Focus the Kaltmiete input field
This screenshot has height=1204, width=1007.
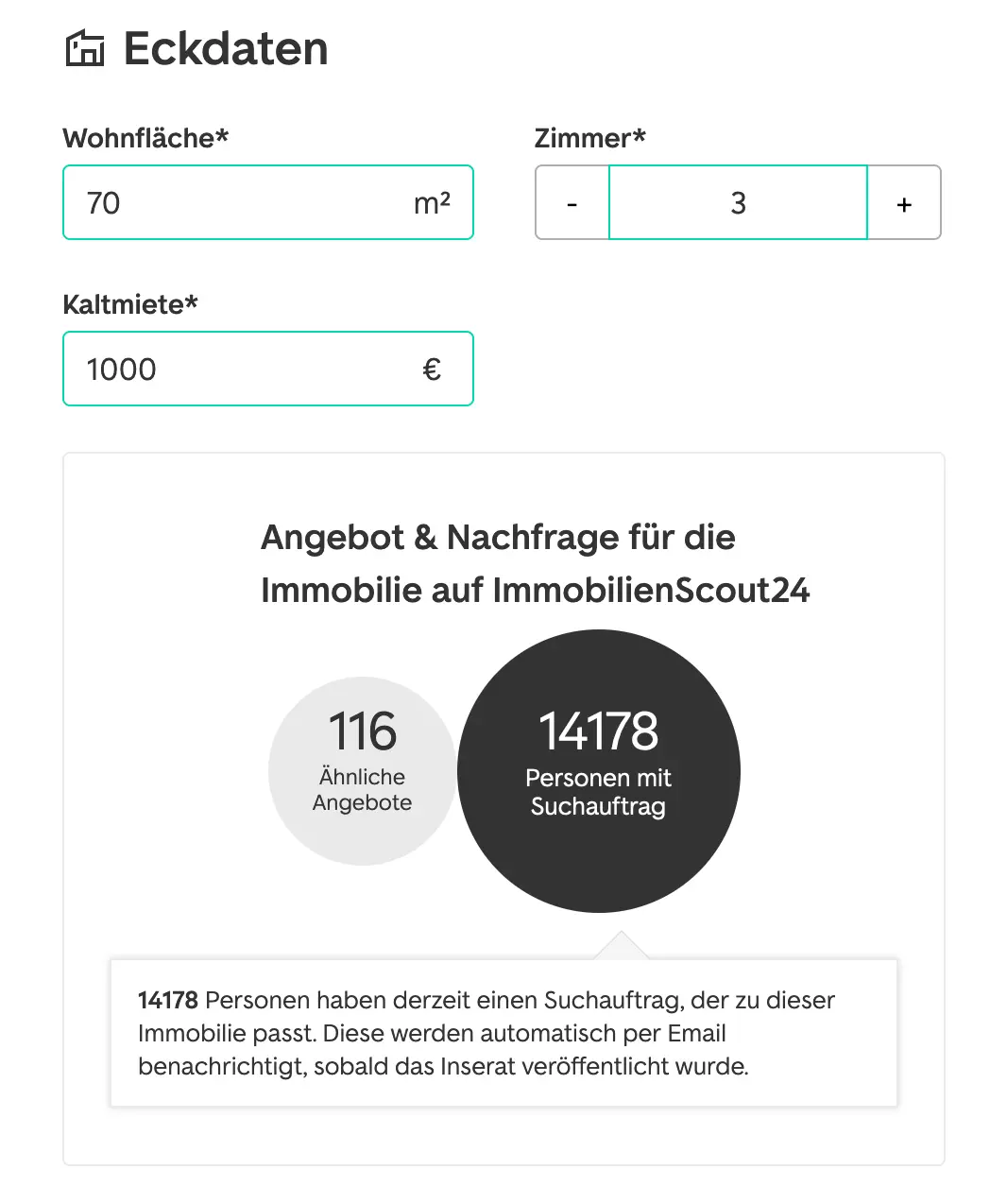tap(236, 370)
